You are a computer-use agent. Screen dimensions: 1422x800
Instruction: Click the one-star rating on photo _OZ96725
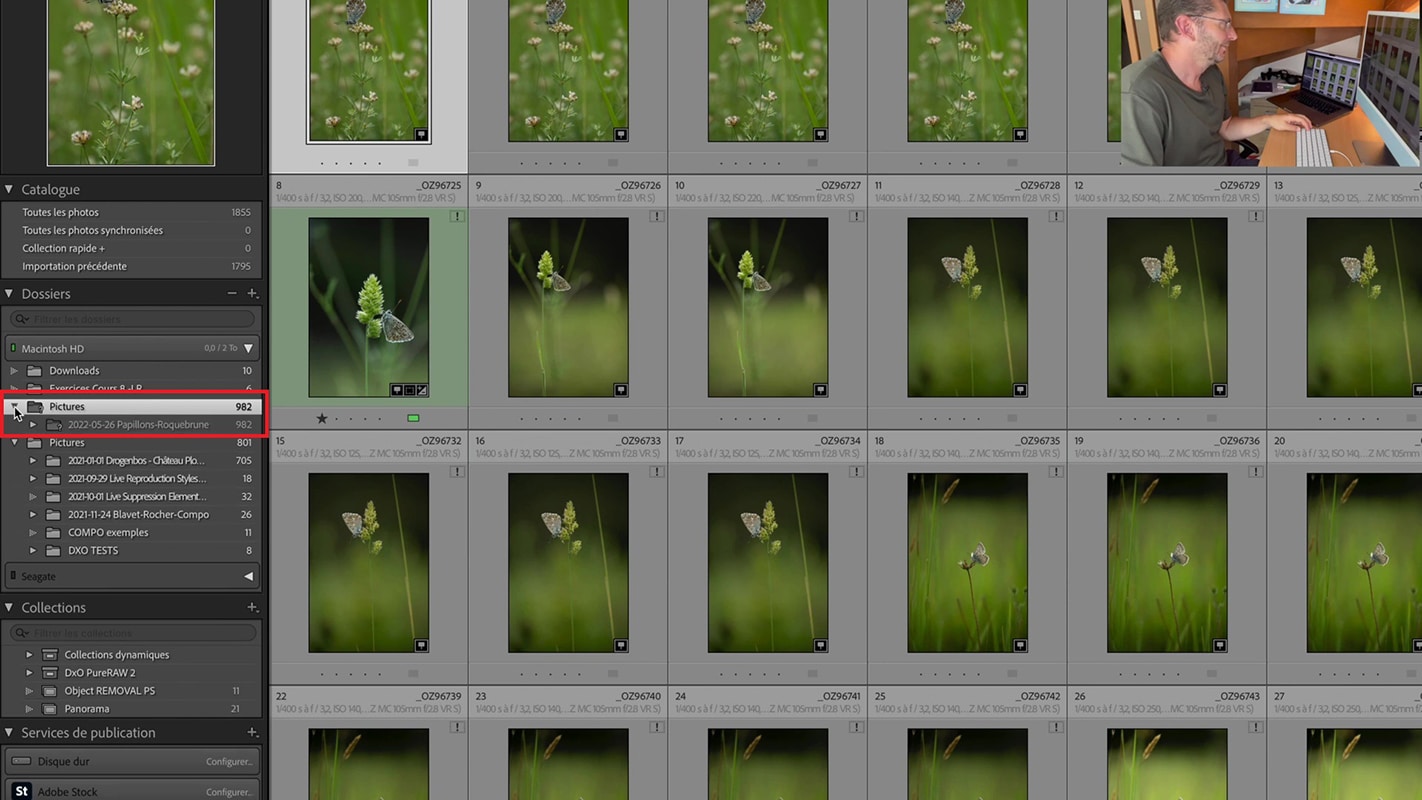click(322, 418)
